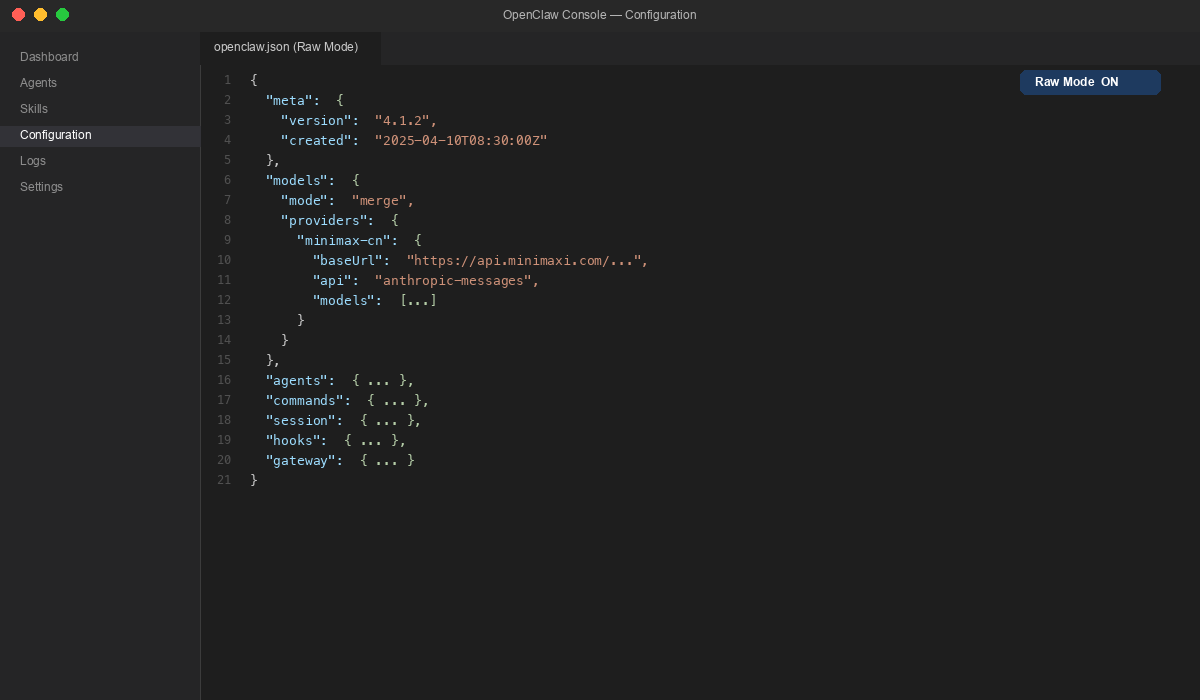Minimize the window with the yellow button
Viewport: 1200px width, 700px height.
[40, 15]
